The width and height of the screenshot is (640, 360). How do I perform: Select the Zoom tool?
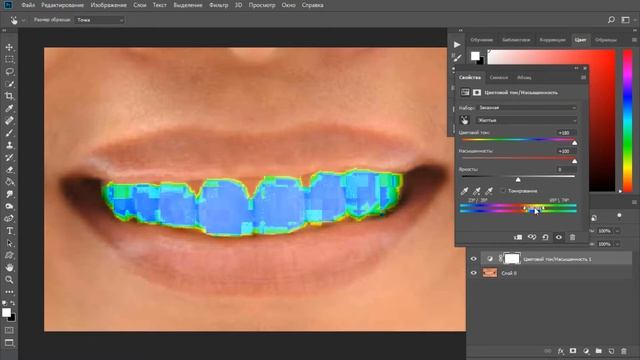(9, 280)
